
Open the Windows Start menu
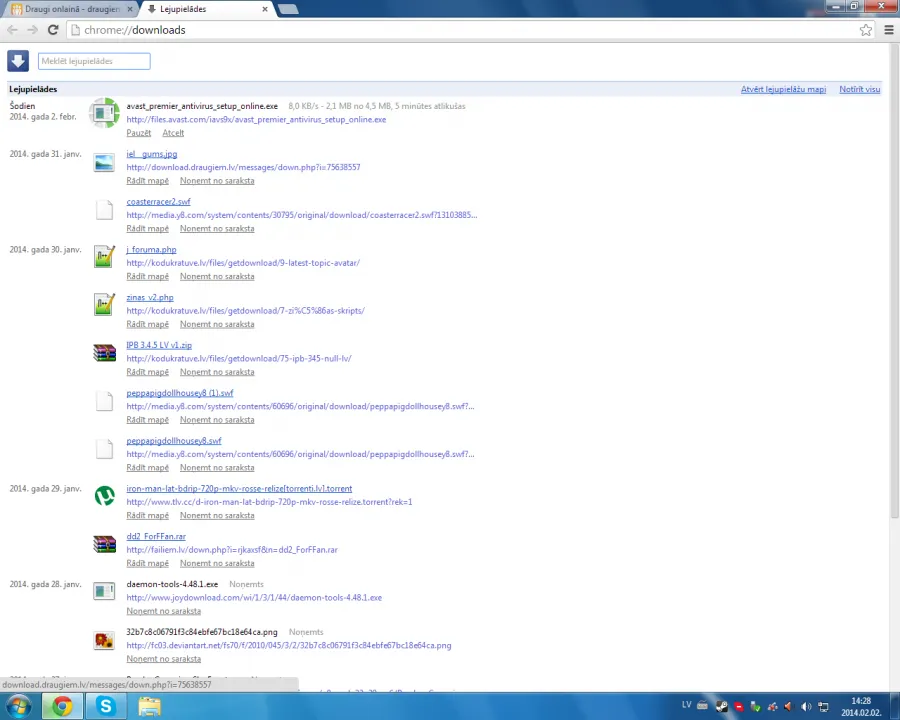18,706
